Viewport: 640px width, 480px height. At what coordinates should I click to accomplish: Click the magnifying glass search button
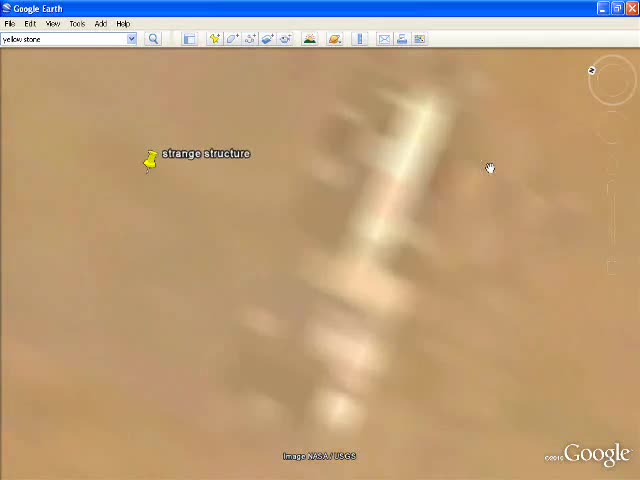pyautogui.click(x=153, y=39)
